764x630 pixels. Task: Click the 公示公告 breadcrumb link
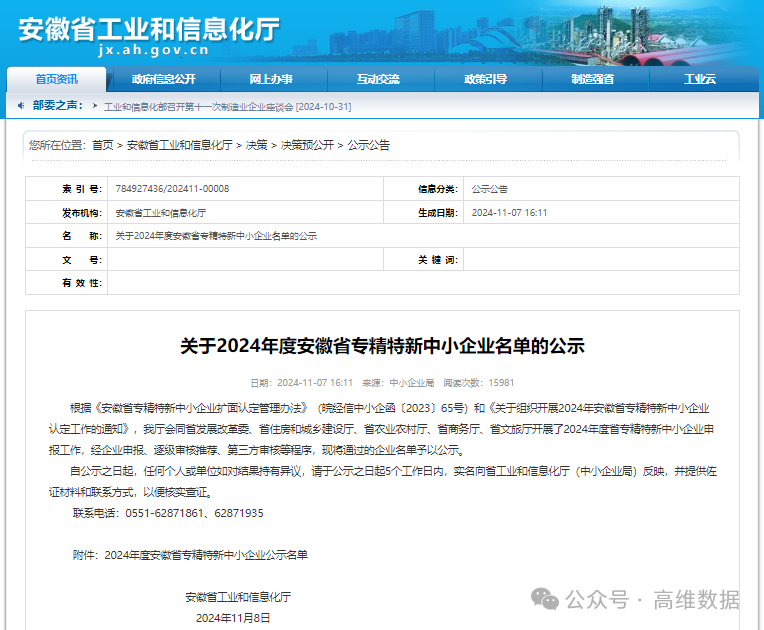click(369, 145)
